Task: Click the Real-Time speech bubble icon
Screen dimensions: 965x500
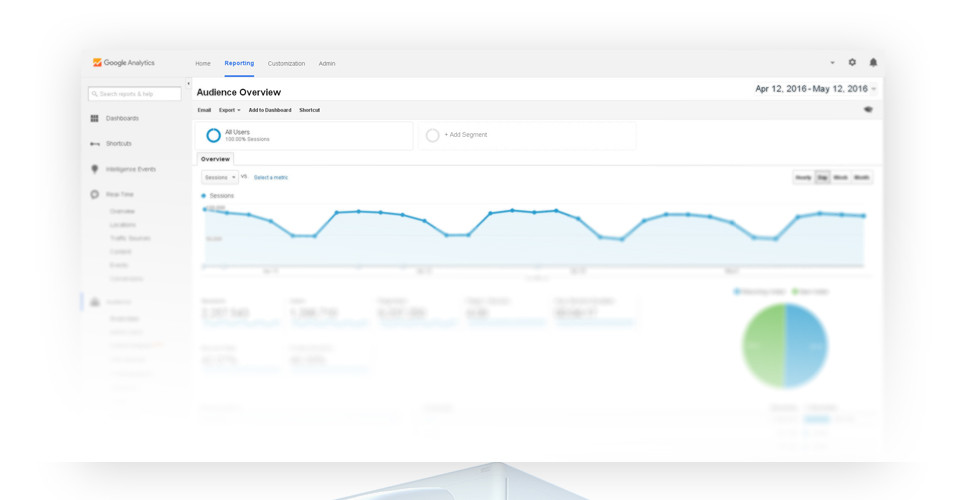Action: (94, 195)
